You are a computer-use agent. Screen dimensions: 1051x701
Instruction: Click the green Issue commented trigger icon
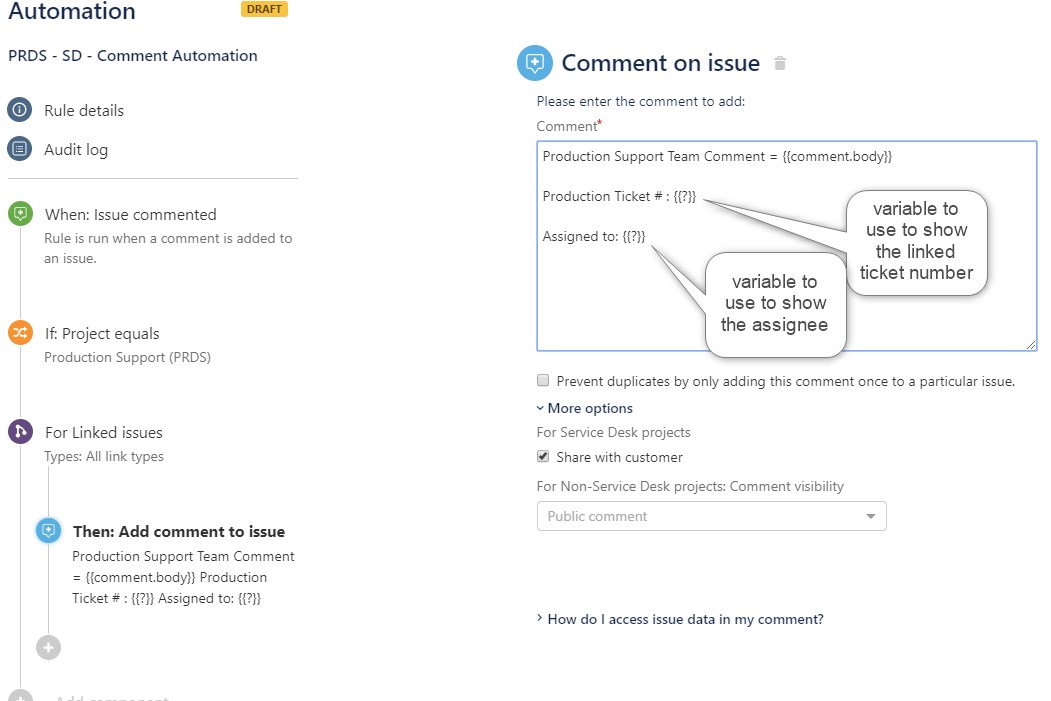(x=20, y=213)
